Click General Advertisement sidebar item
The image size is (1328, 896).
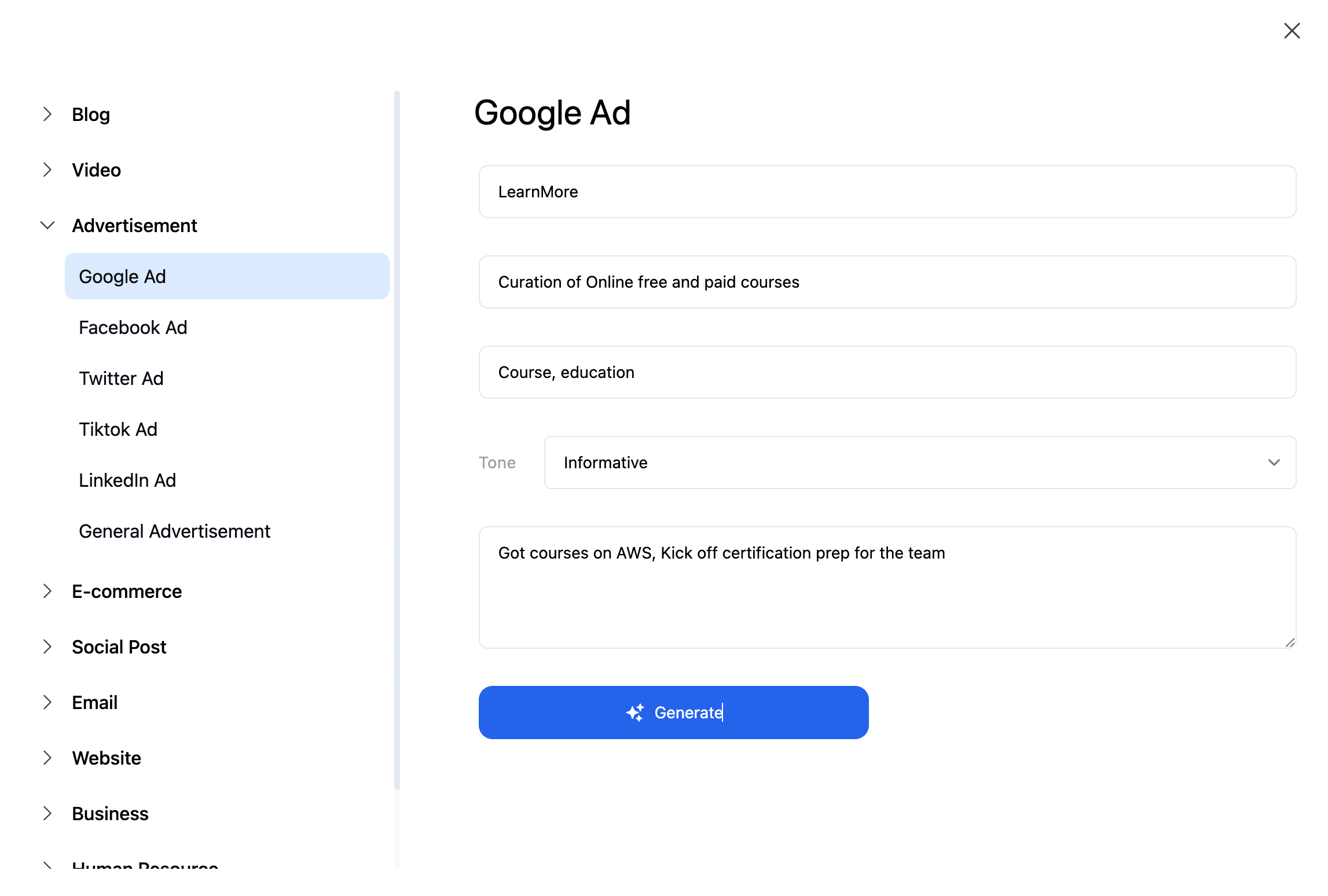coord(174,530)
